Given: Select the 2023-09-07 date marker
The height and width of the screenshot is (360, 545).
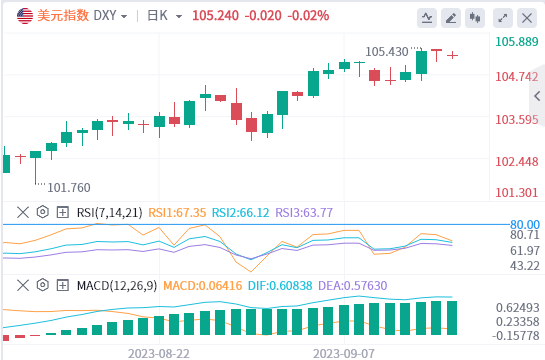Looking at the screenshot, I should (x=344, y=354).
